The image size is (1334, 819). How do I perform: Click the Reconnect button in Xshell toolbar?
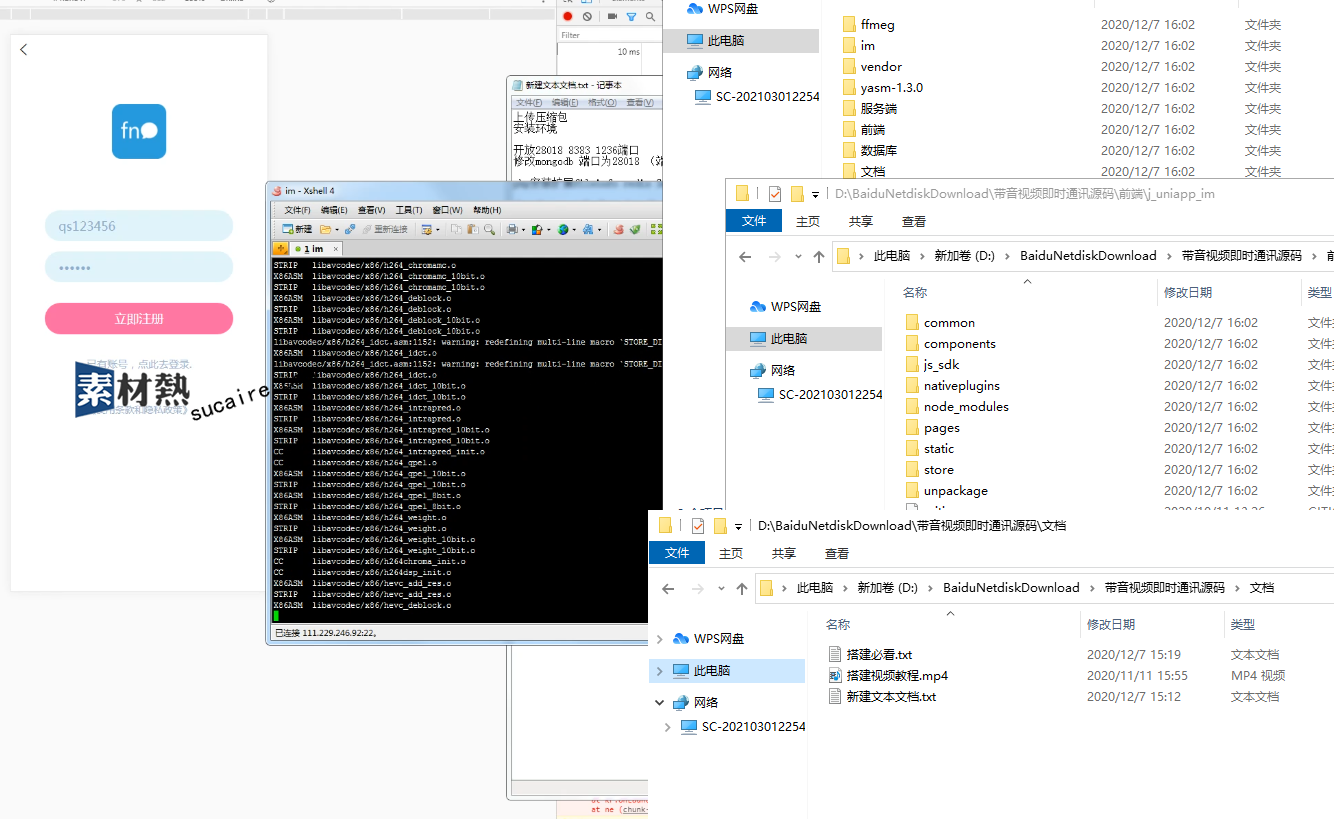coord(385,229)
